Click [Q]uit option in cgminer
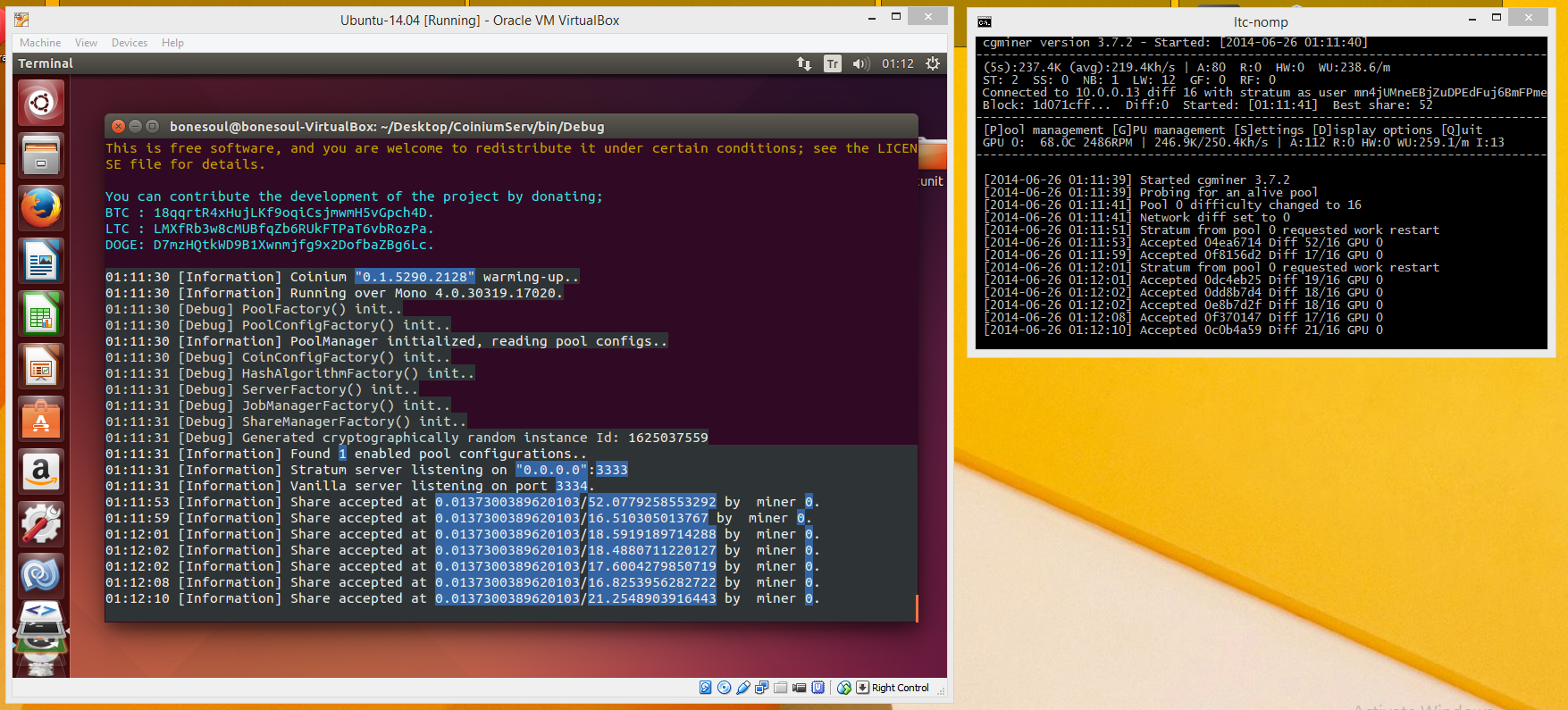1568x710 pixels. coord(1462,129)
